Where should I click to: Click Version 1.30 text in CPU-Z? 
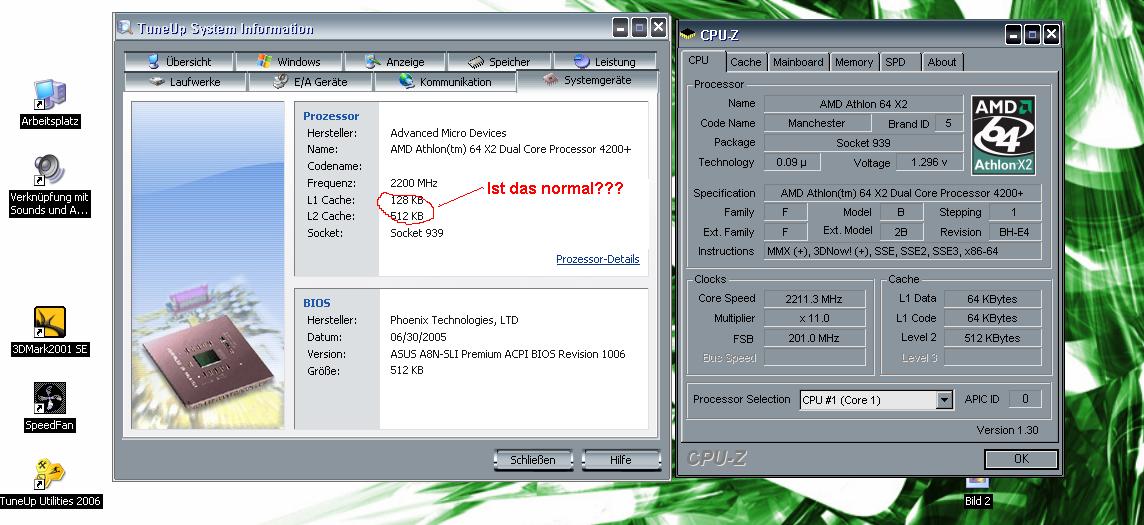[1007, 430]
